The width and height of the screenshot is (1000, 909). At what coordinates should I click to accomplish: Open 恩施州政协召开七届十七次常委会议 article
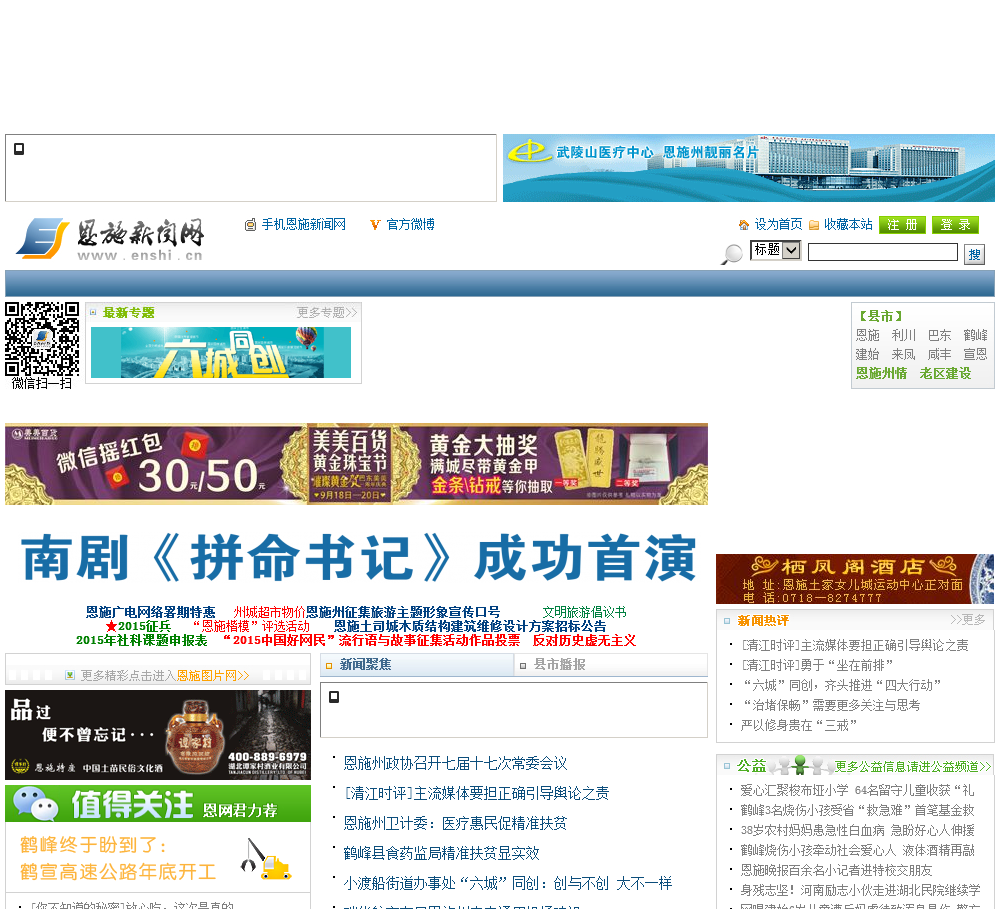pos(455,764)
